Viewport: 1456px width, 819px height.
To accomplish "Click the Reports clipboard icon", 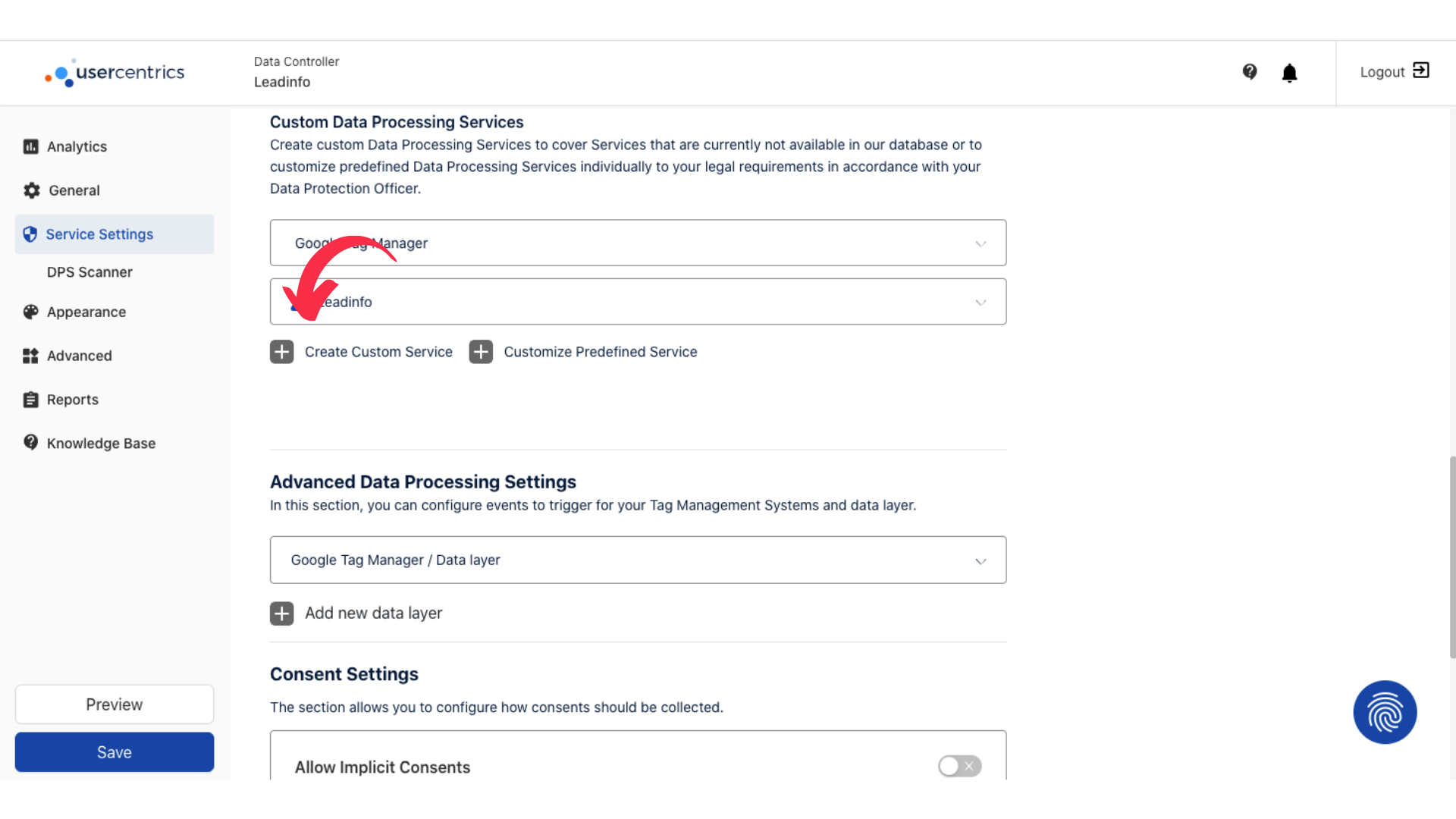I will 30,400.
